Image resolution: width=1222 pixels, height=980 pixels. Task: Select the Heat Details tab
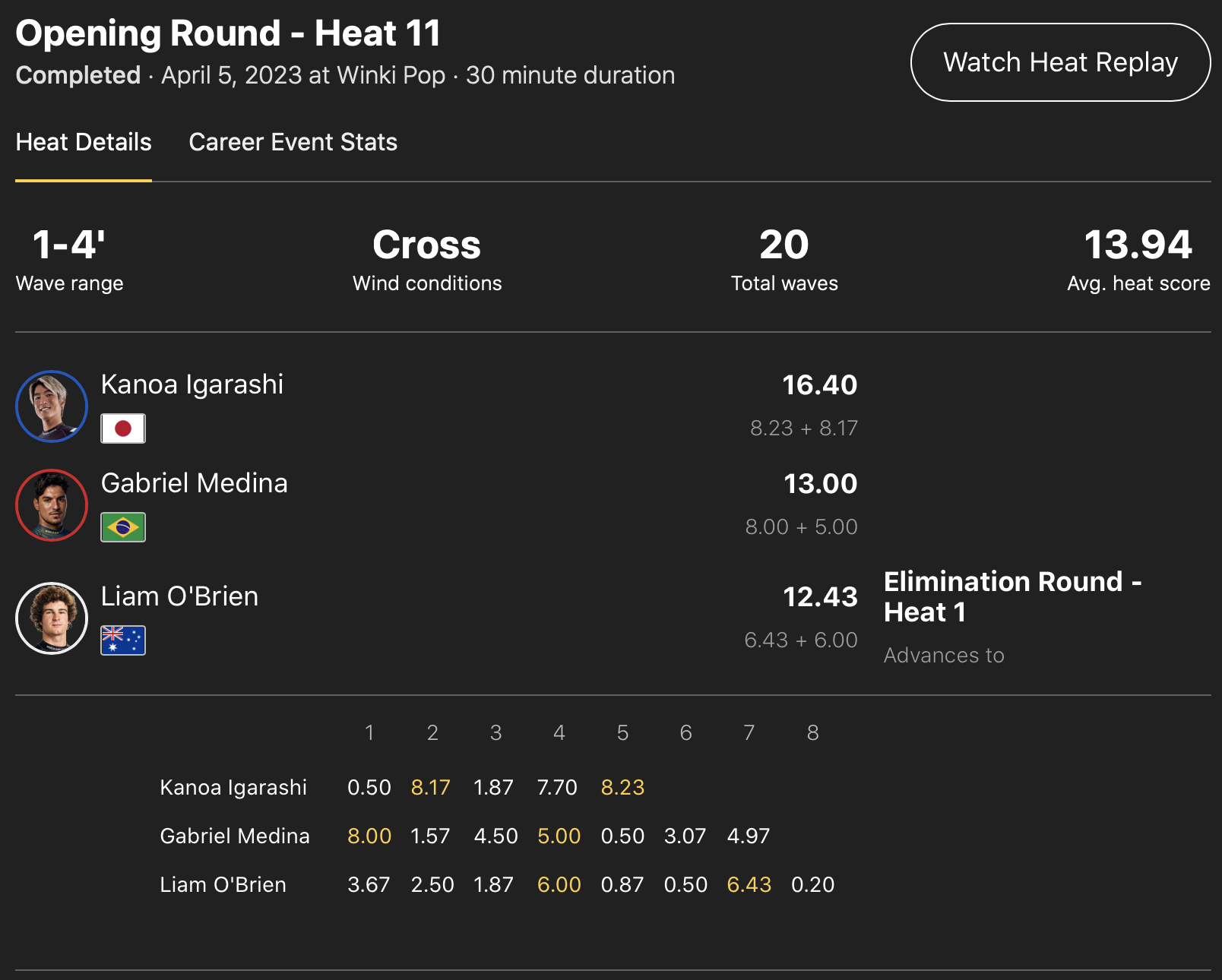[x=84, y=142]
